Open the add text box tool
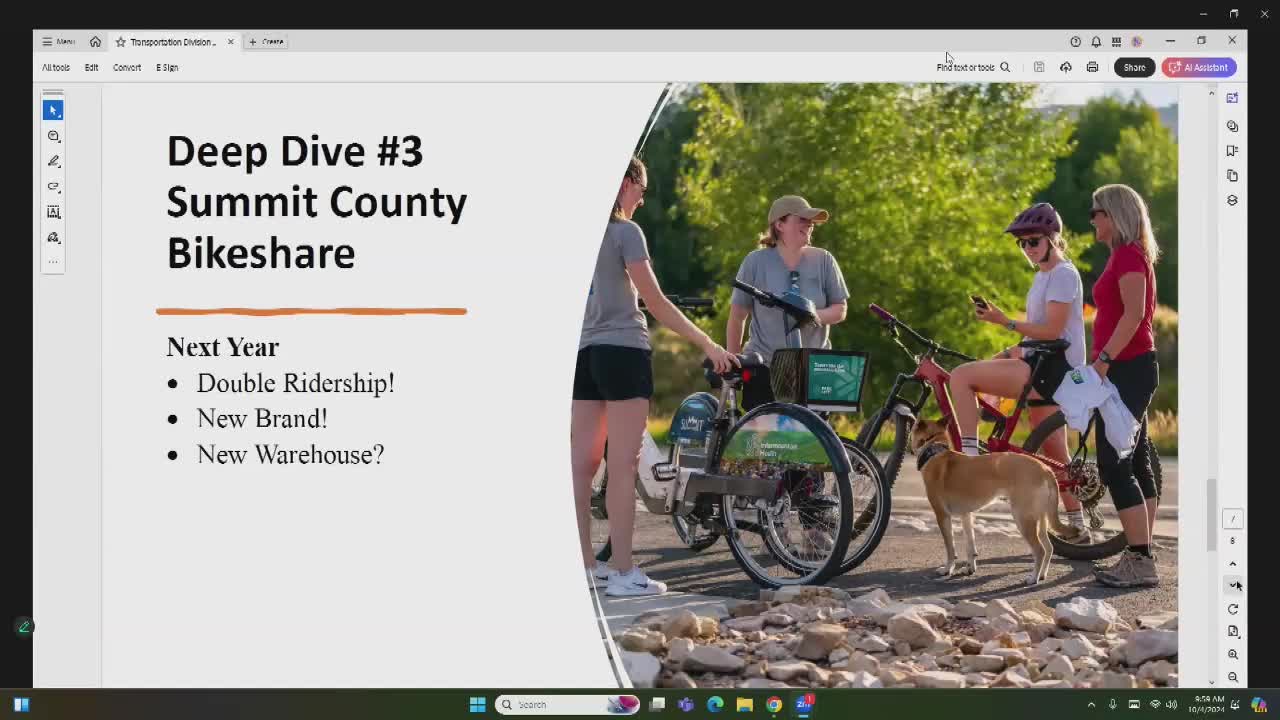 tap(53, 212)
